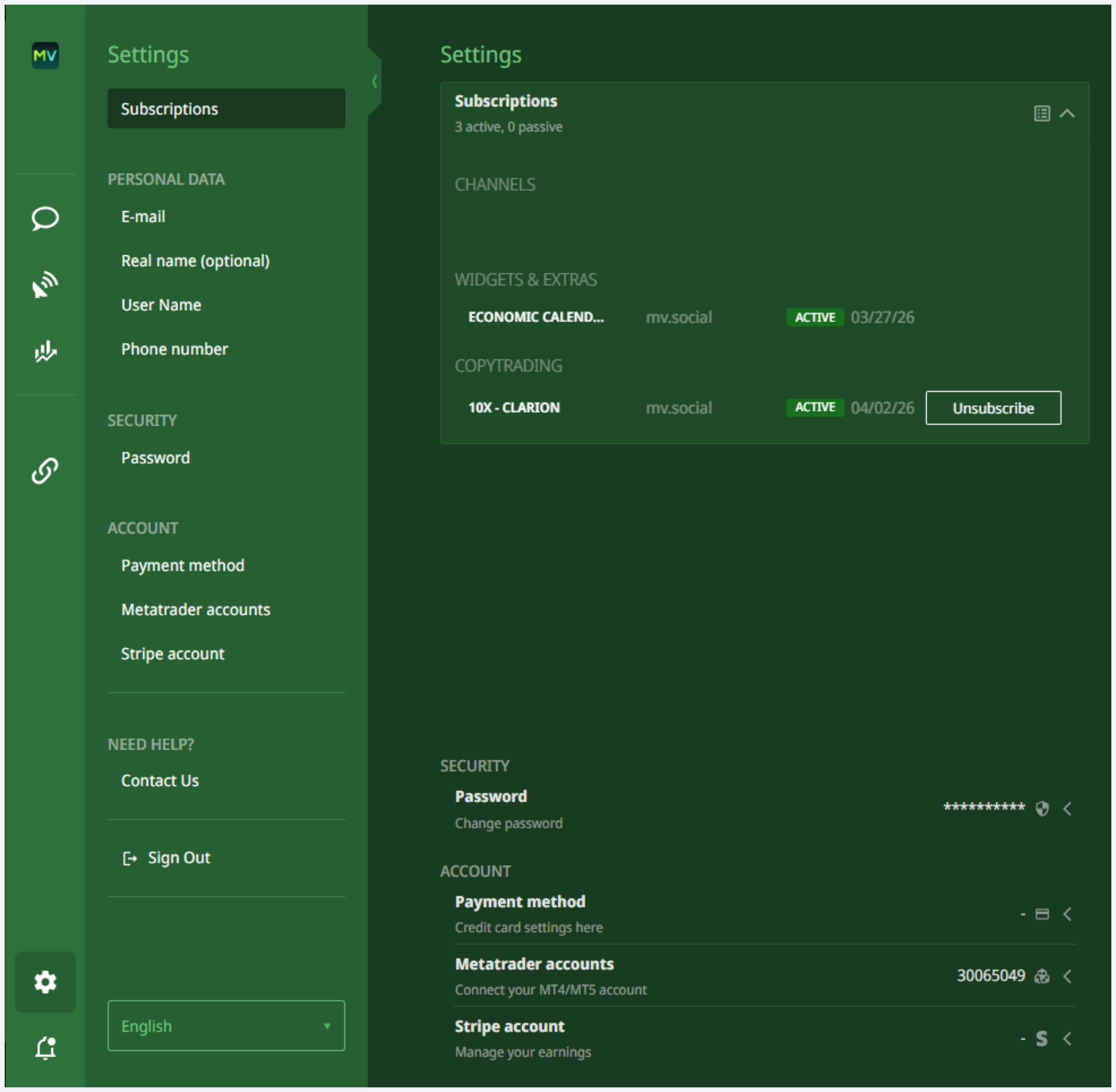Click the Metatrader account number 30065049
Screen dimensions: 1116x1092
990,976
